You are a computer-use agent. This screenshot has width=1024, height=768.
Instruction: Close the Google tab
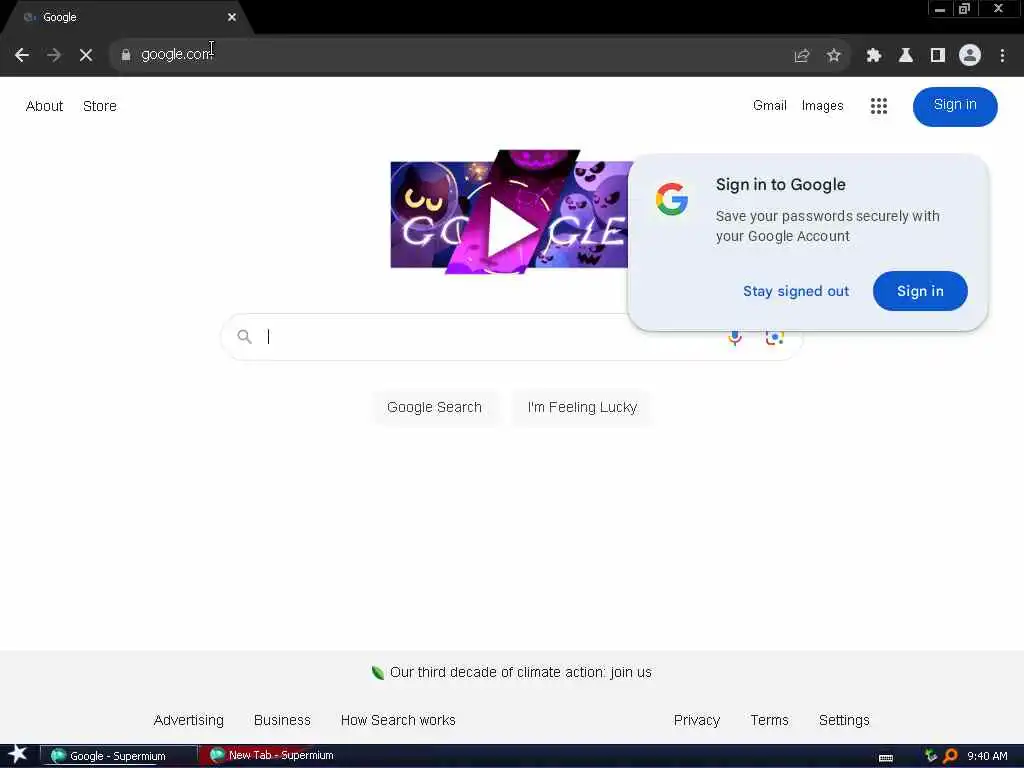point(232,17)
